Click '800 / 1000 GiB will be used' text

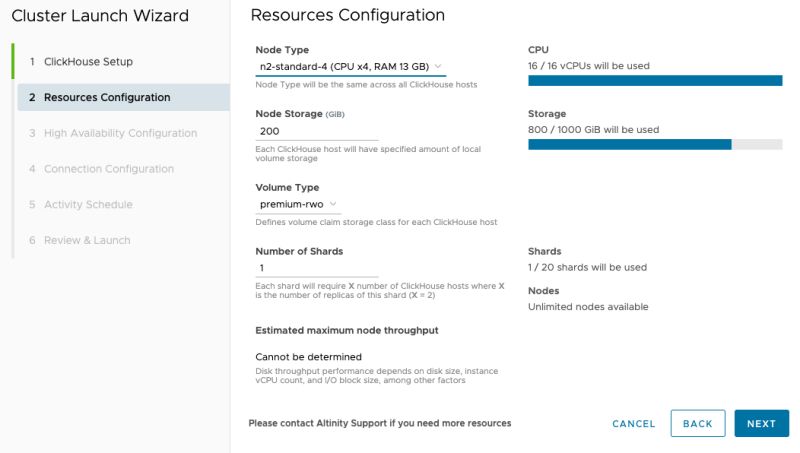(x=593, y=130)
